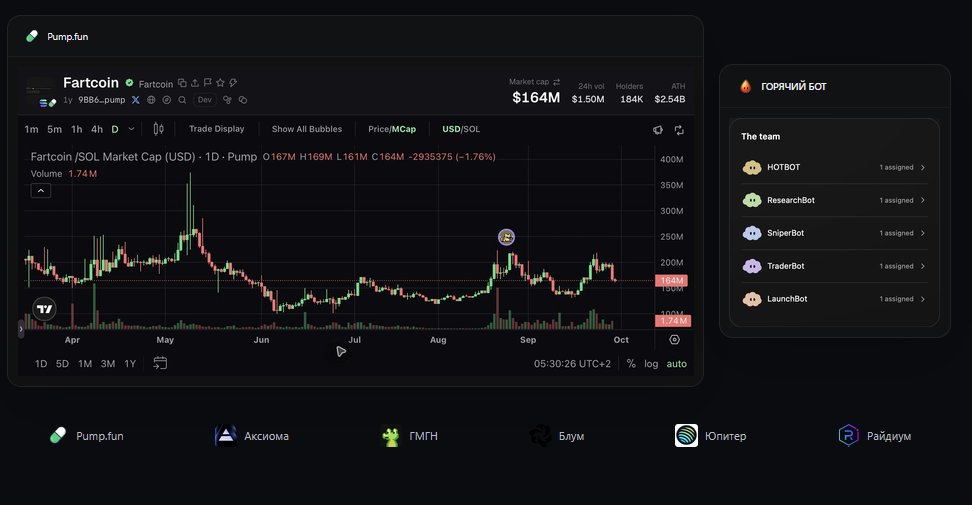Copy the Fartcoin name via copy icon
The width and height of the screenshot is (972, 505).
tap(182, 83)
